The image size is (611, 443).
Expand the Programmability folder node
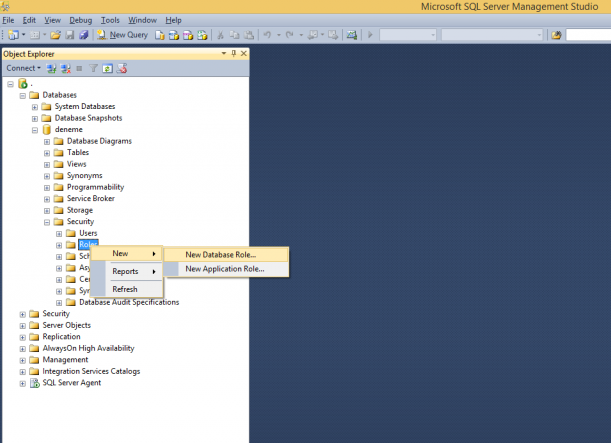tap(47, 188)
